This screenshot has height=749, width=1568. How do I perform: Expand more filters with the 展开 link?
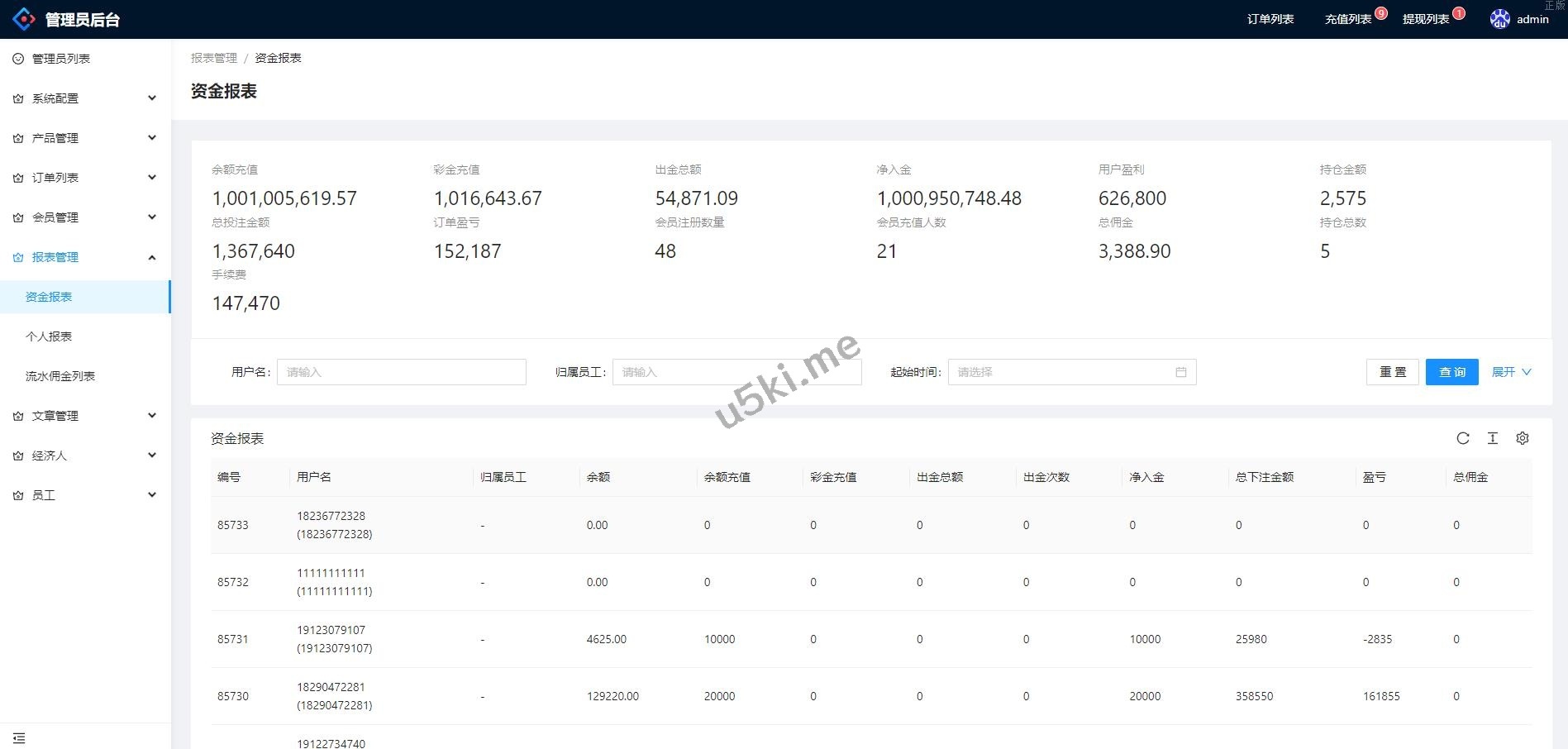tap(1510, 372)
